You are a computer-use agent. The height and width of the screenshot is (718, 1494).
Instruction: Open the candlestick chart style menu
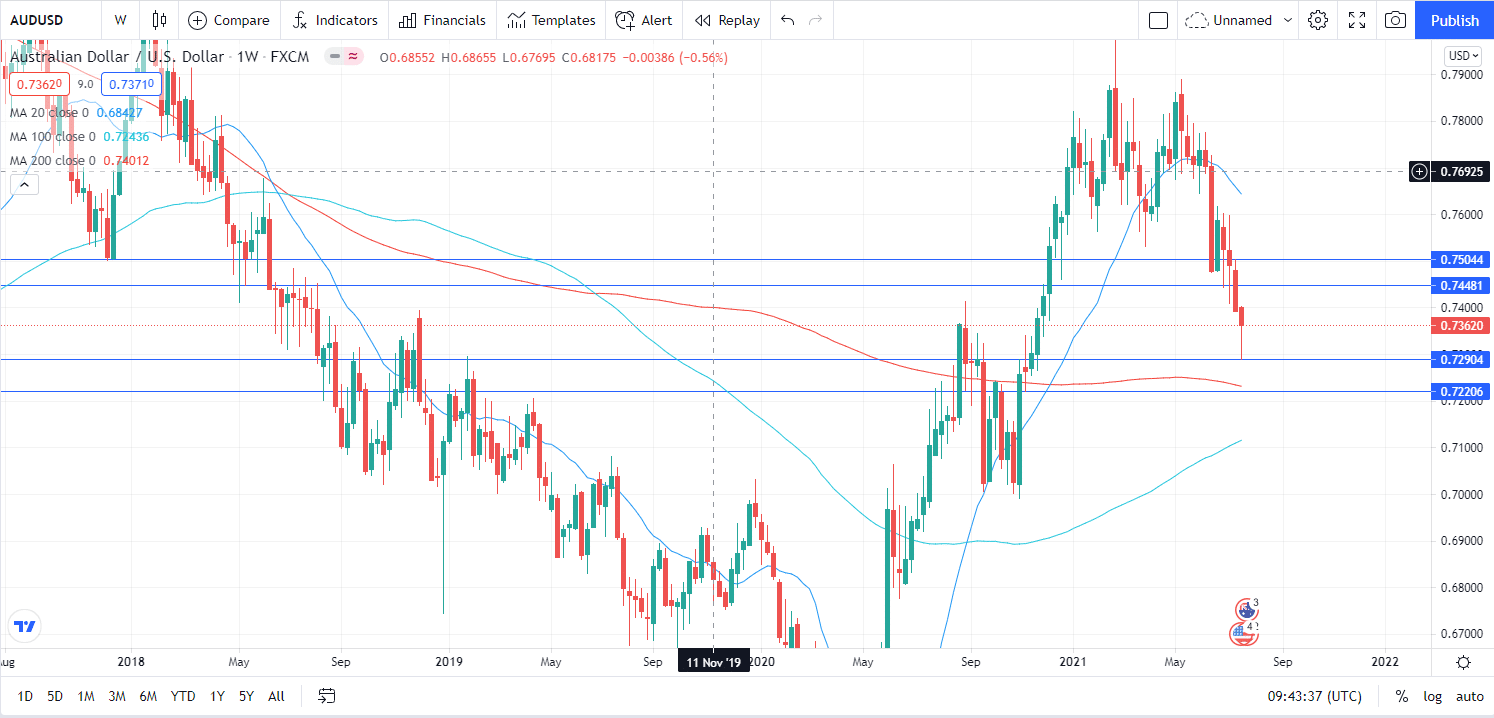click(x=159, y=20)
